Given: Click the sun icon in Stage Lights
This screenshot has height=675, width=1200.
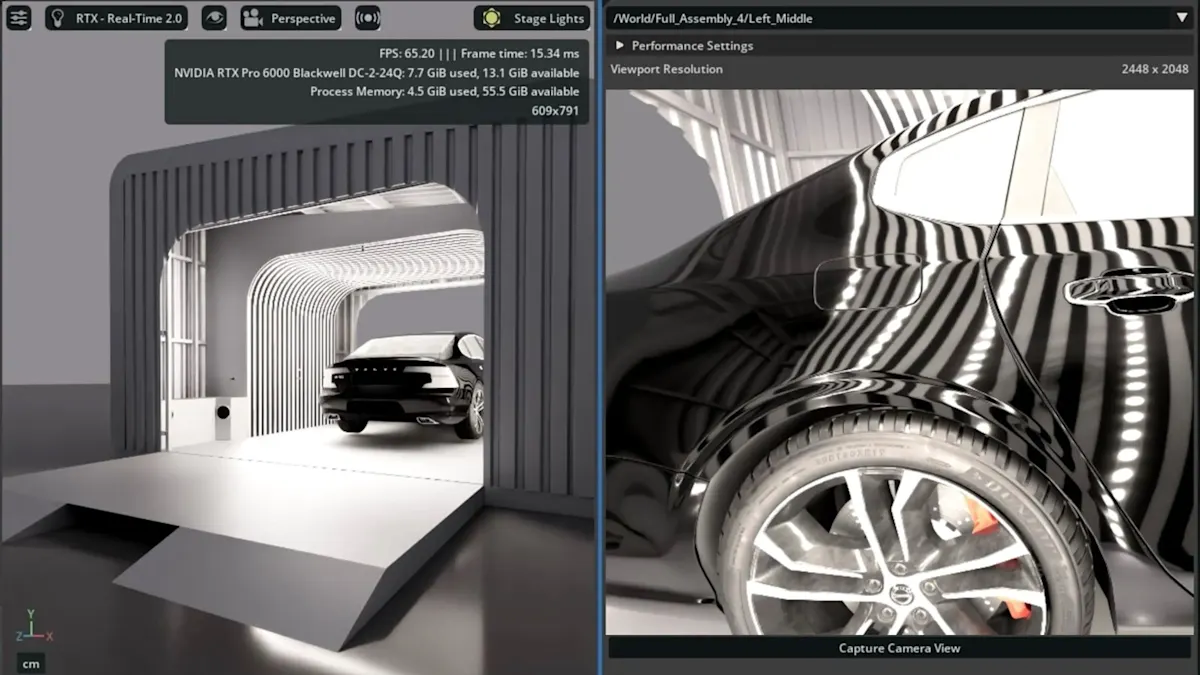Looking at the screenshot, I should [x=491, y=18].
